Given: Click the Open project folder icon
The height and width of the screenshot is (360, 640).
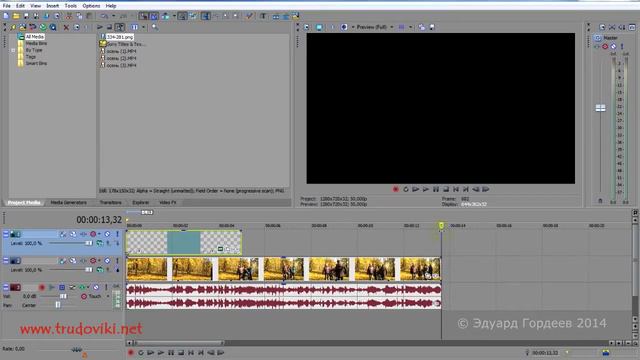Looking at the screenshot, I should (x=16, y=16).
